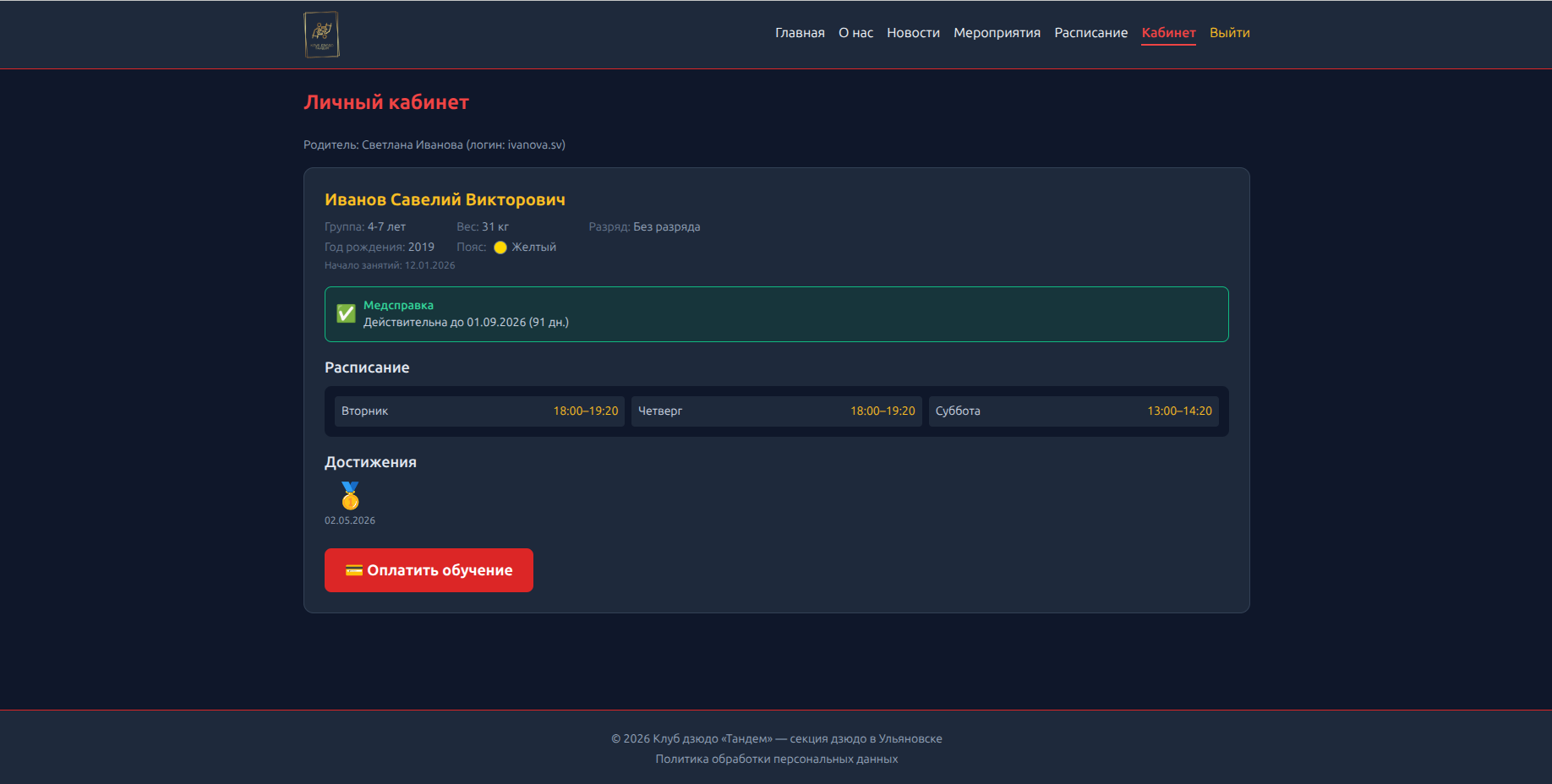
Task: Click the footer copyright Клуб дзюдо «Тандем» text
Action: point(776,738)
